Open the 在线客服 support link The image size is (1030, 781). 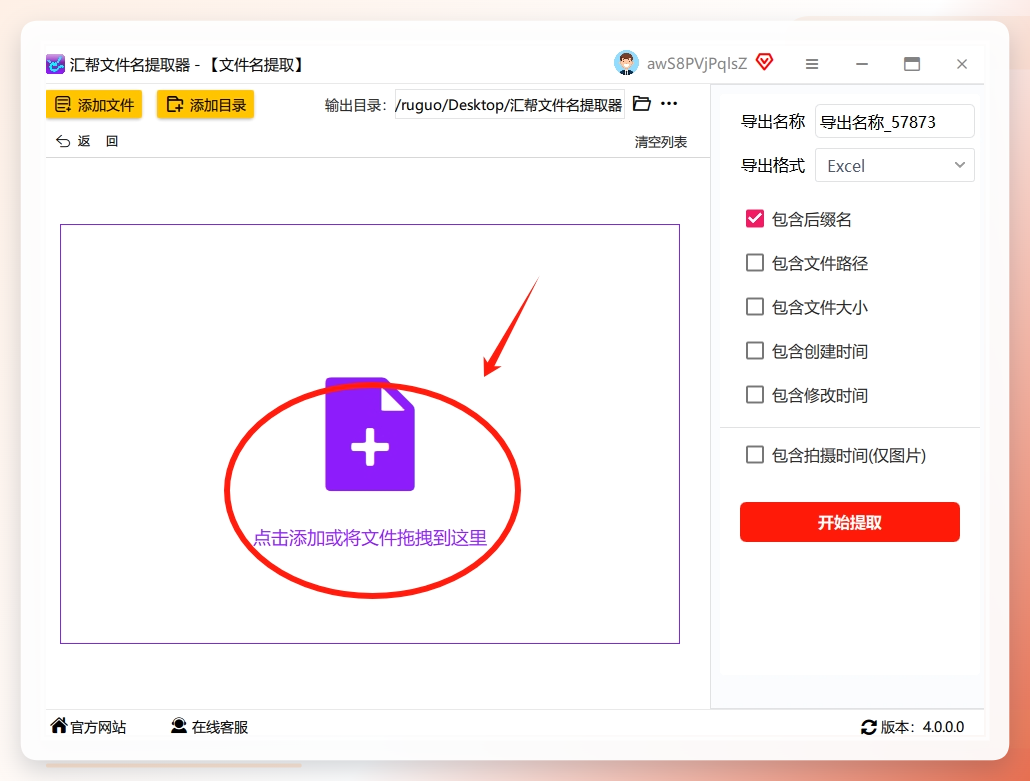point(209,726)
